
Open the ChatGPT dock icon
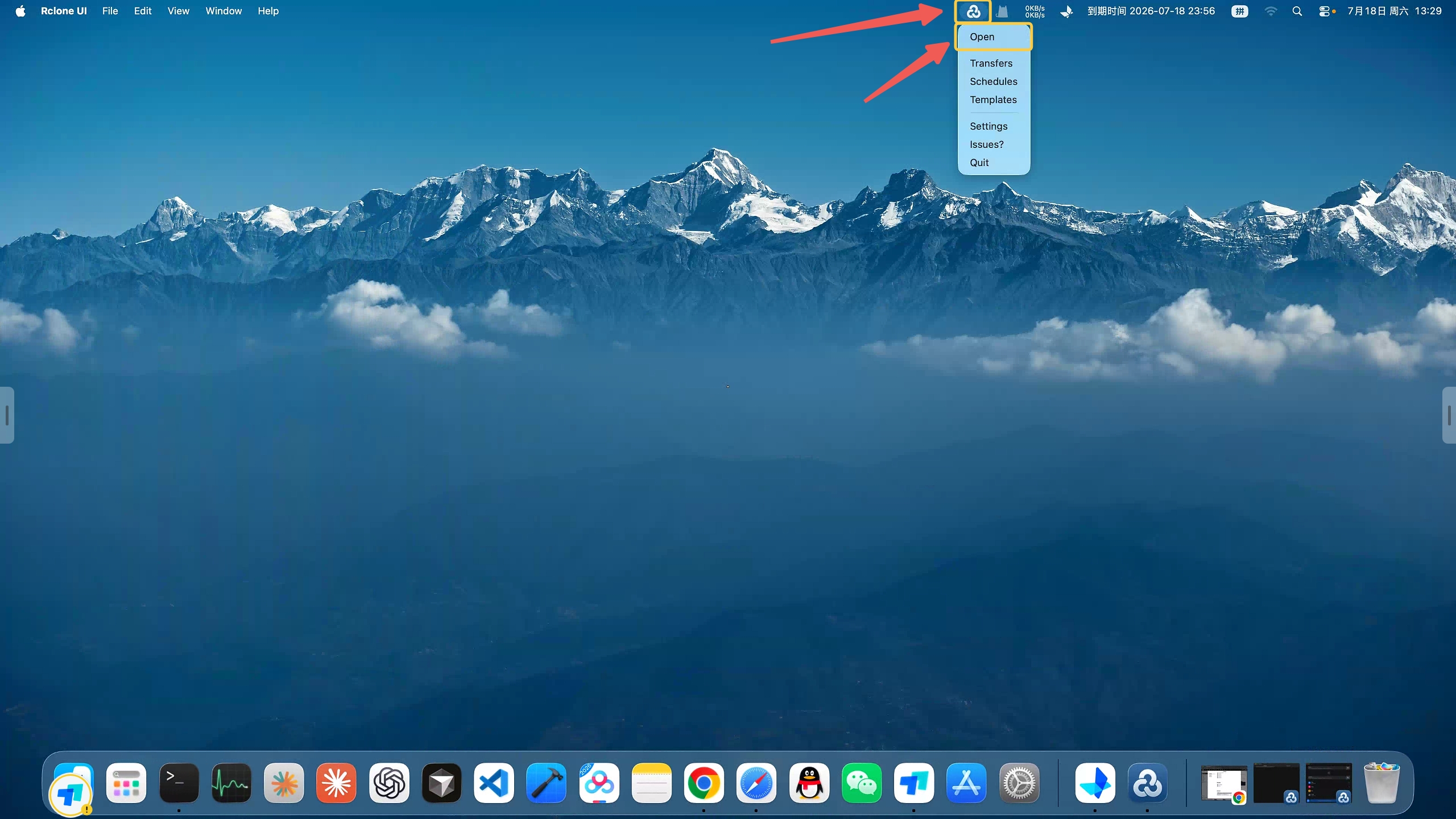tap(389, 783)
